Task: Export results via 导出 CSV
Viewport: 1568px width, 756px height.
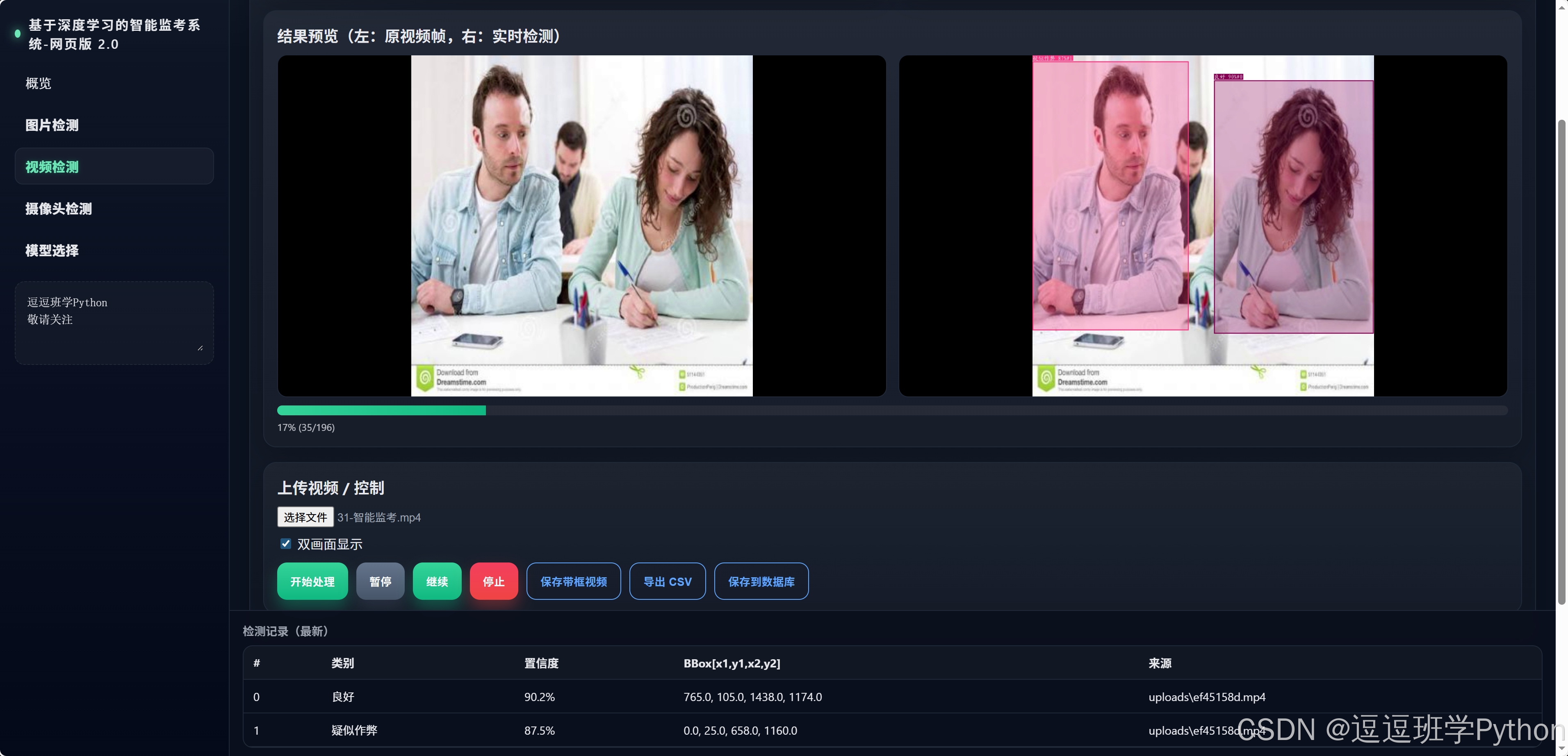Action: click(667, 581)
